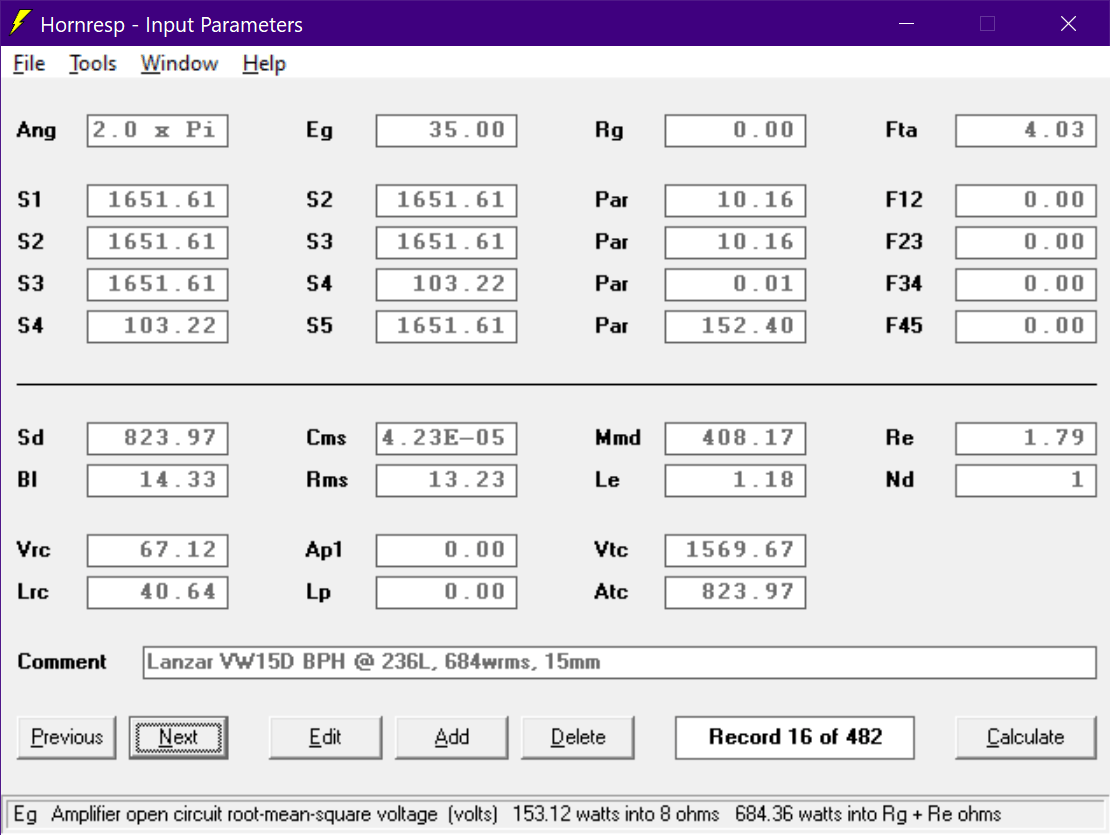The height and width of the screenshot is (835, 1110).
Task: Select the S4 left-column field 103.22
Action: pos(157,326)
